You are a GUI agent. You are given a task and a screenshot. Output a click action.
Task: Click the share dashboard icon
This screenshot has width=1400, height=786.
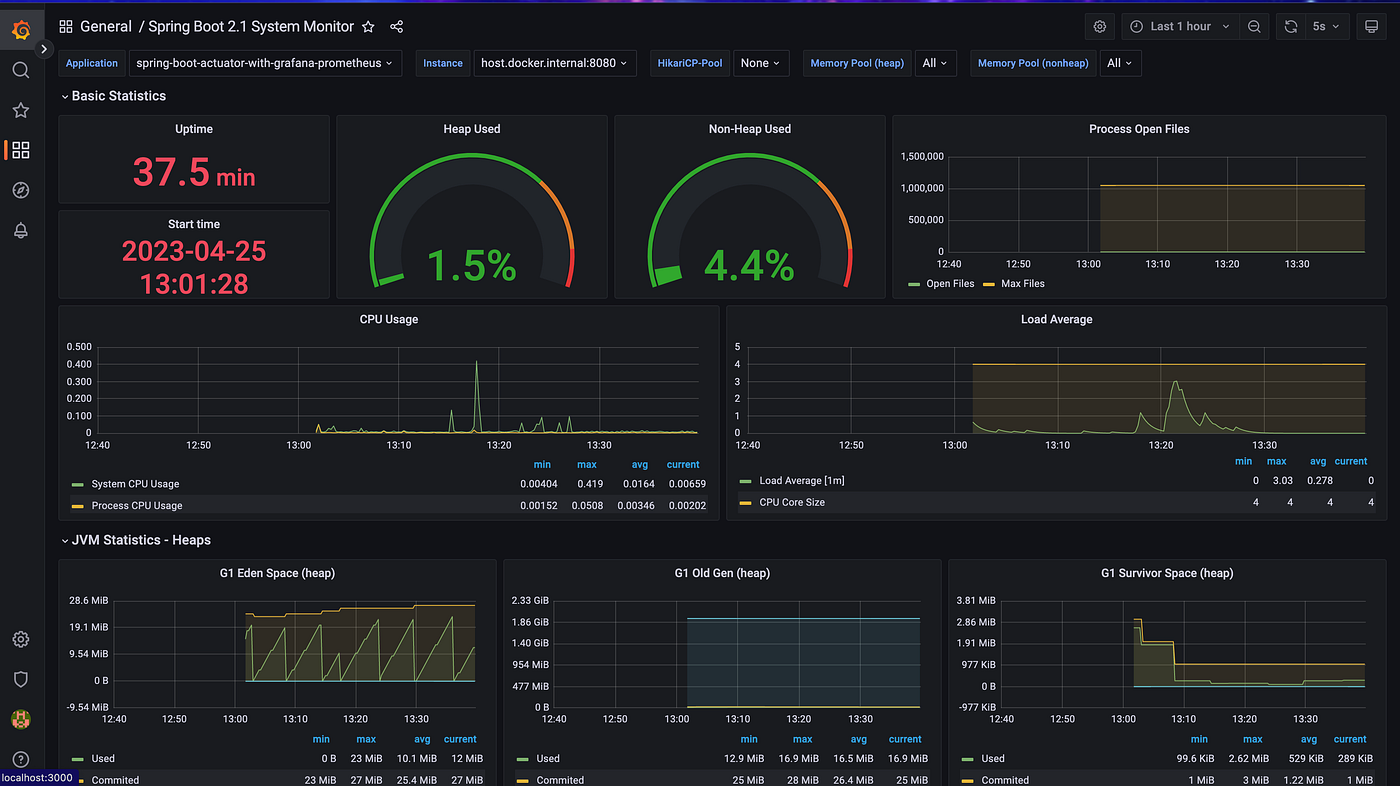pos(396,27)
